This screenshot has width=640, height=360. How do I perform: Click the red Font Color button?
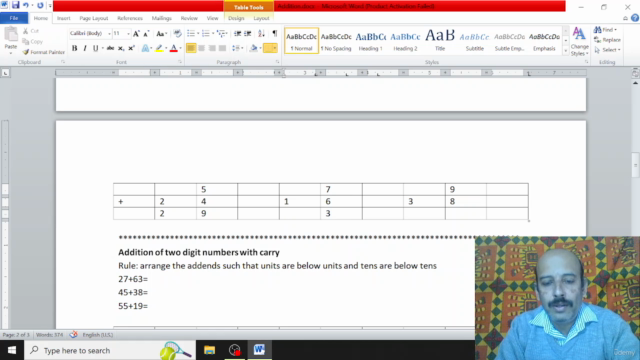pyautogui.click(x=173, y=48)
